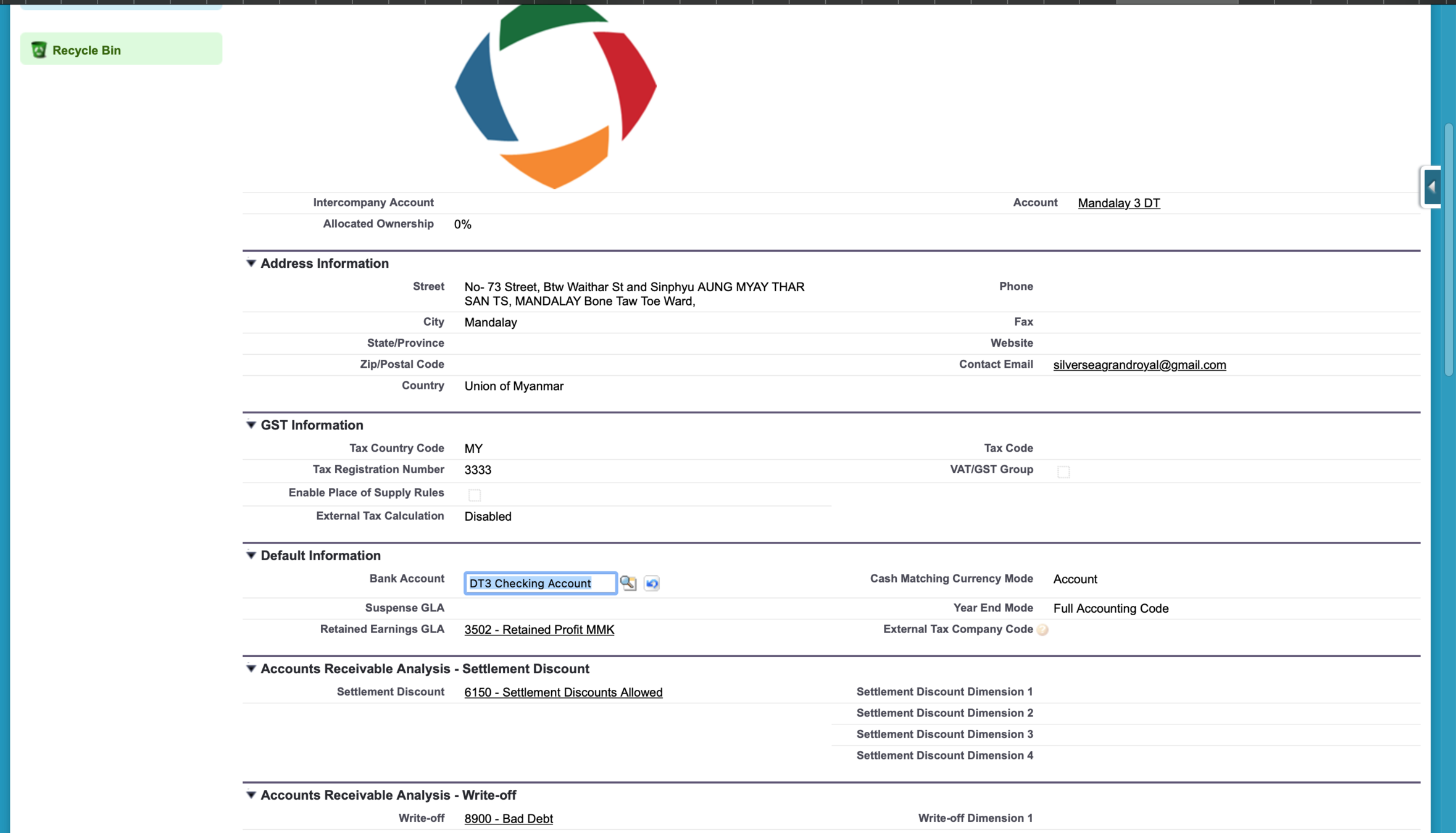Click the vertical page scrollbar
Screen dimensions: 1456x833
[x=1448, y=250]
